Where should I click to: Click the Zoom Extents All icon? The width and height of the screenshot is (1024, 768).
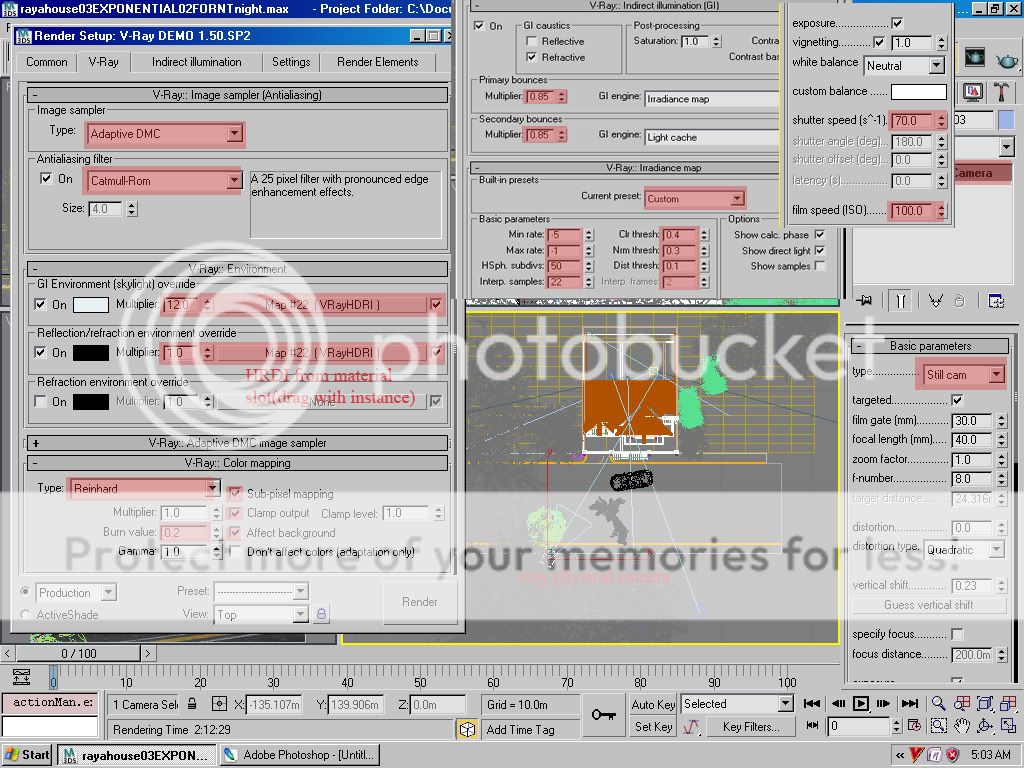[1008, 703]
